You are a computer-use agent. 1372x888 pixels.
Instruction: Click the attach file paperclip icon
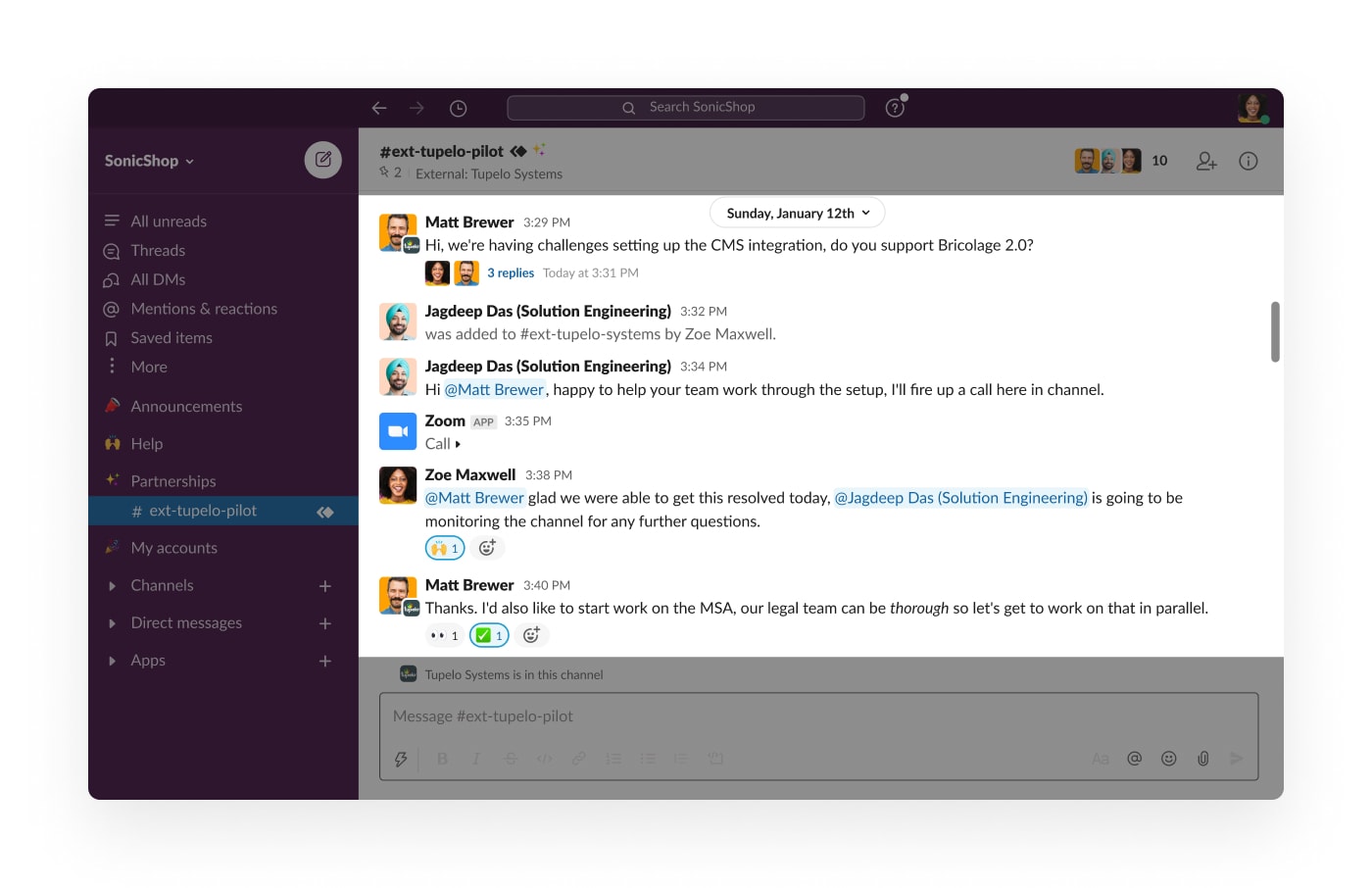[x=1202, y=758]
